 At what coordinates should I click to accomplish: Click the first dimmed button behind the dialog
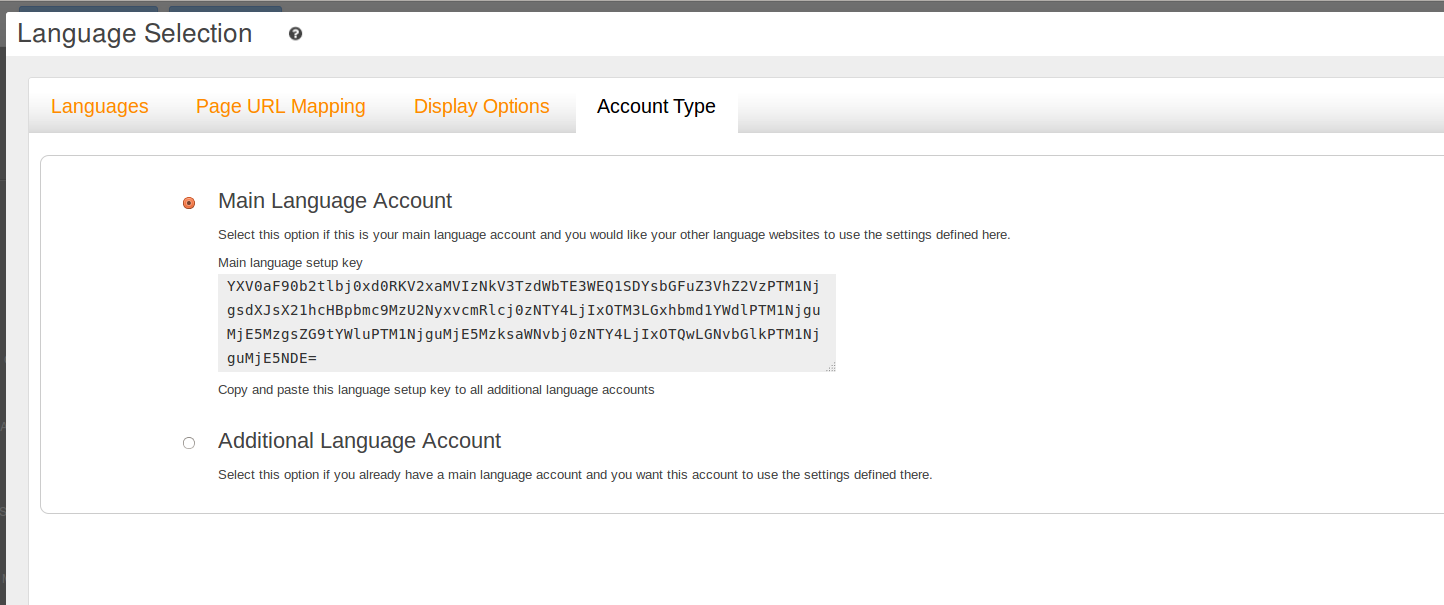pos(88,6)
